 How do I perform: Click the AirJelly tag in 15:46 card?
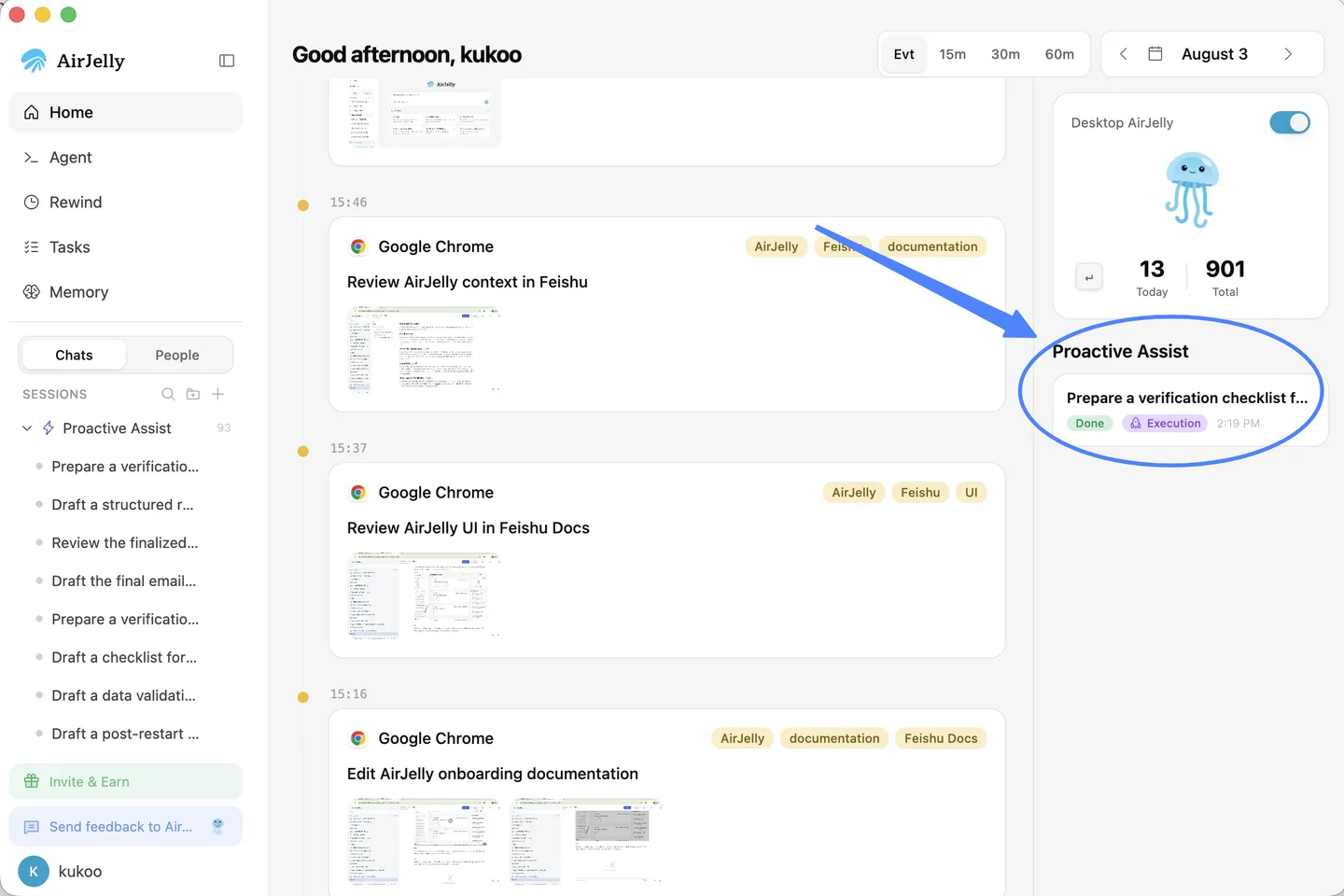pyautogui.click(x=777, y=246)
